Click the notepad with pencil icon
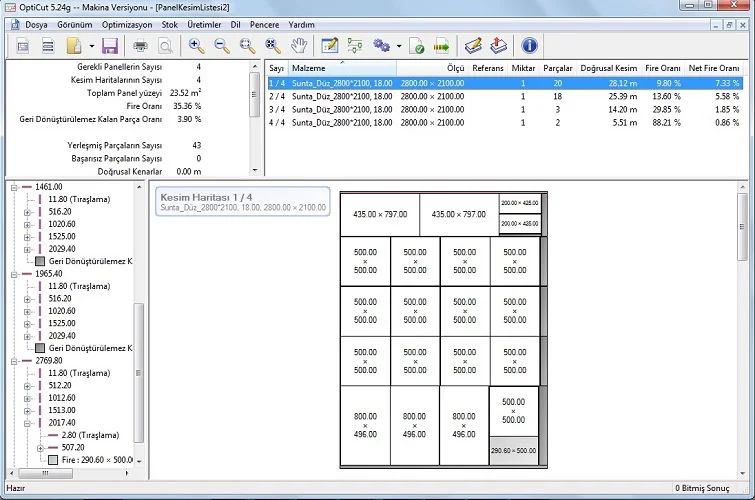 [x=329, y=46]
